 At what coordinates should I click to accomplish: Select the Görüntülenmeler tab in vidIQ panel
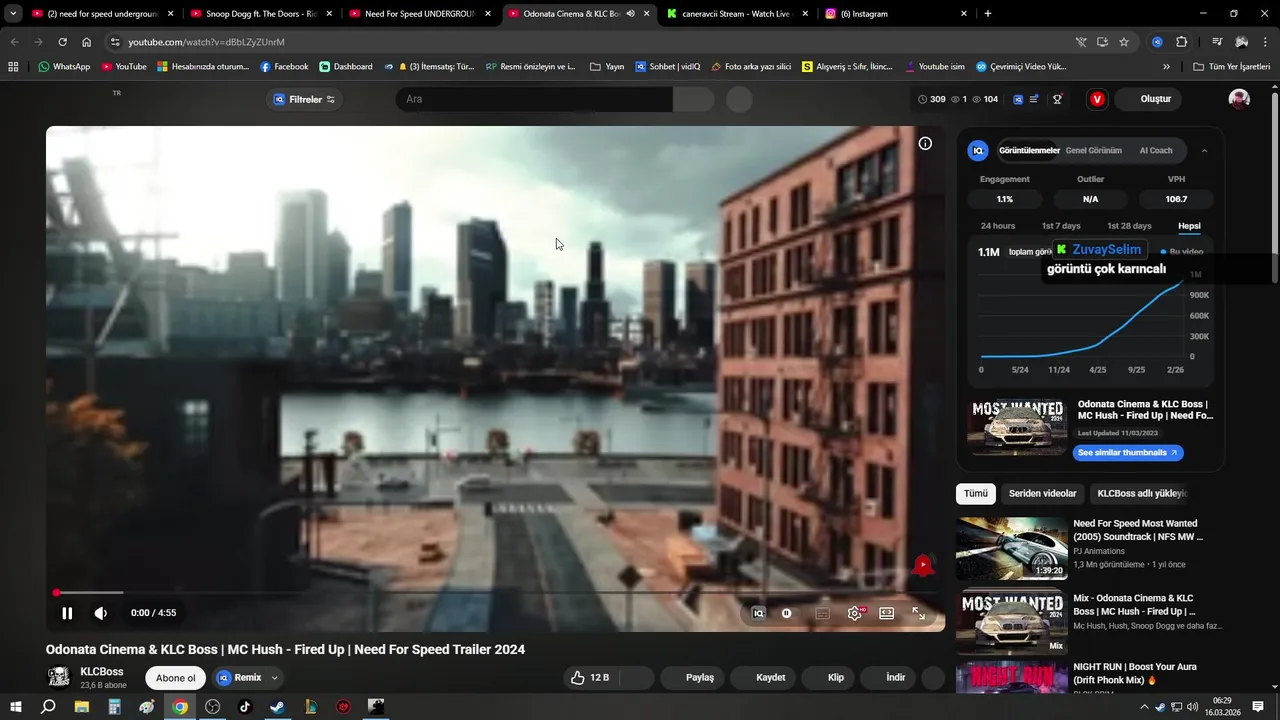click(1029, 151)
